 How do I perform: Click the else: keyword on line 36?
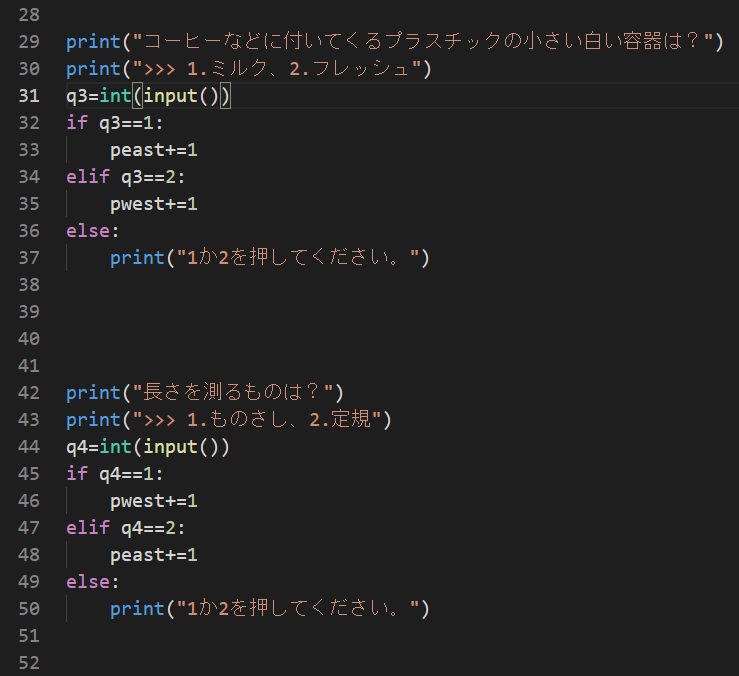coord(92,231)
